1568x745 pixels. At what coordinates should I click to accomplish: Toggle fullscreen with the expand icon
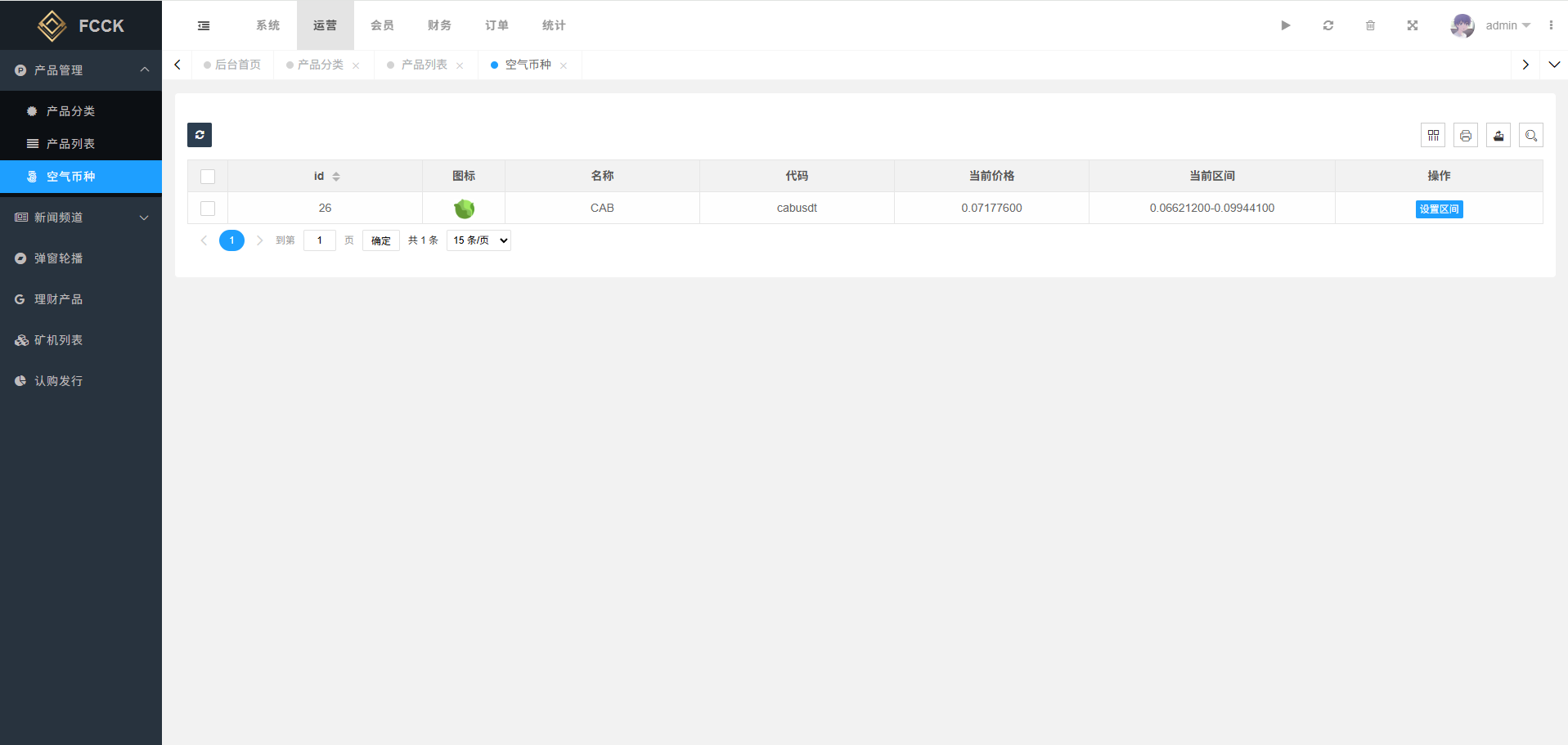tap(1412, 26)
